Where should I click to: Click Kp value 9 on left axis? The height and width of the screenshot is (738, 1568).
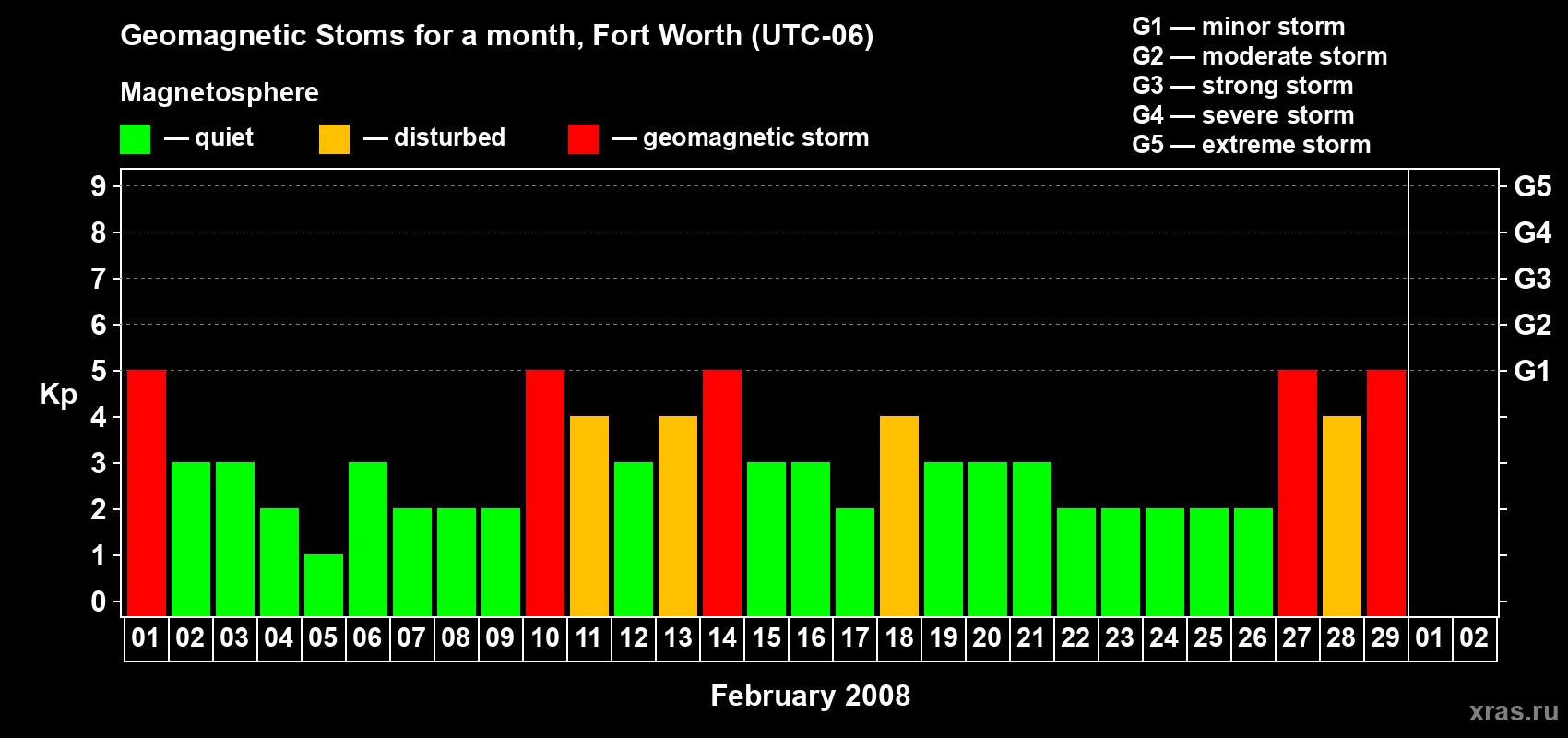tap(99, 186)
